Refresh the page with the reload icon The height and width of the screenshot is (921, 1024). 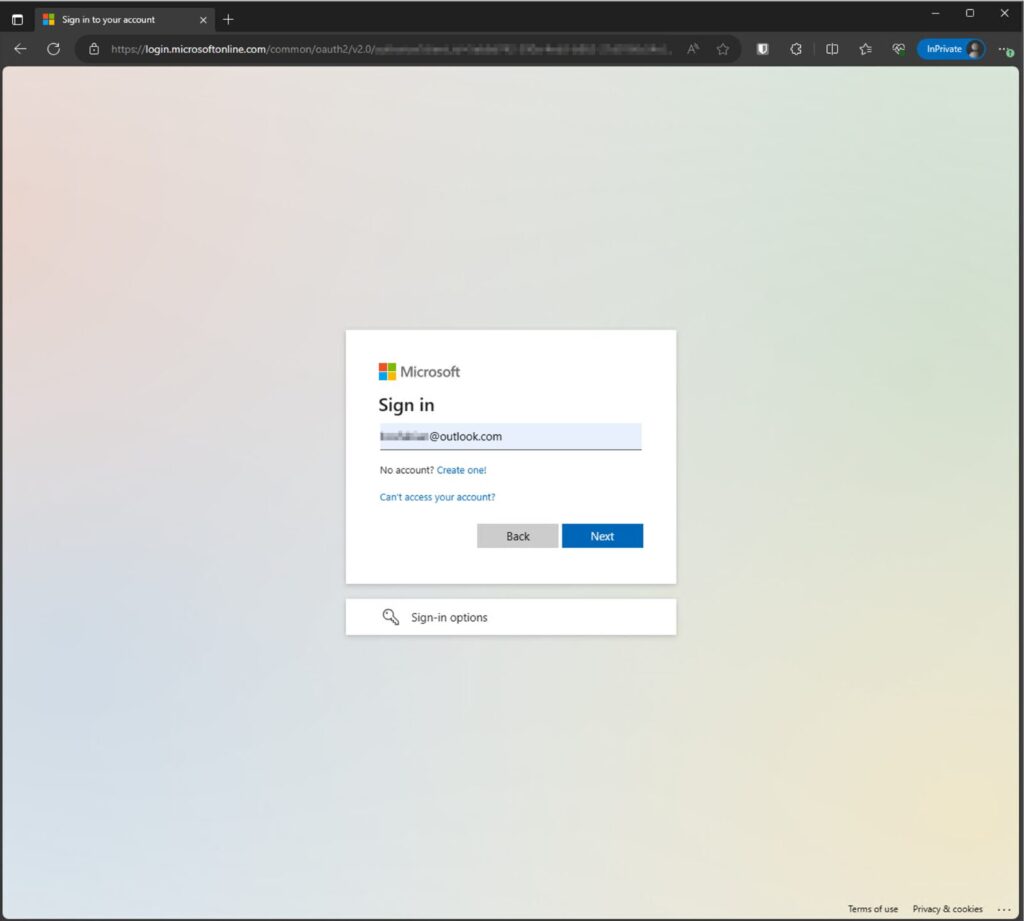pos(53,48)
